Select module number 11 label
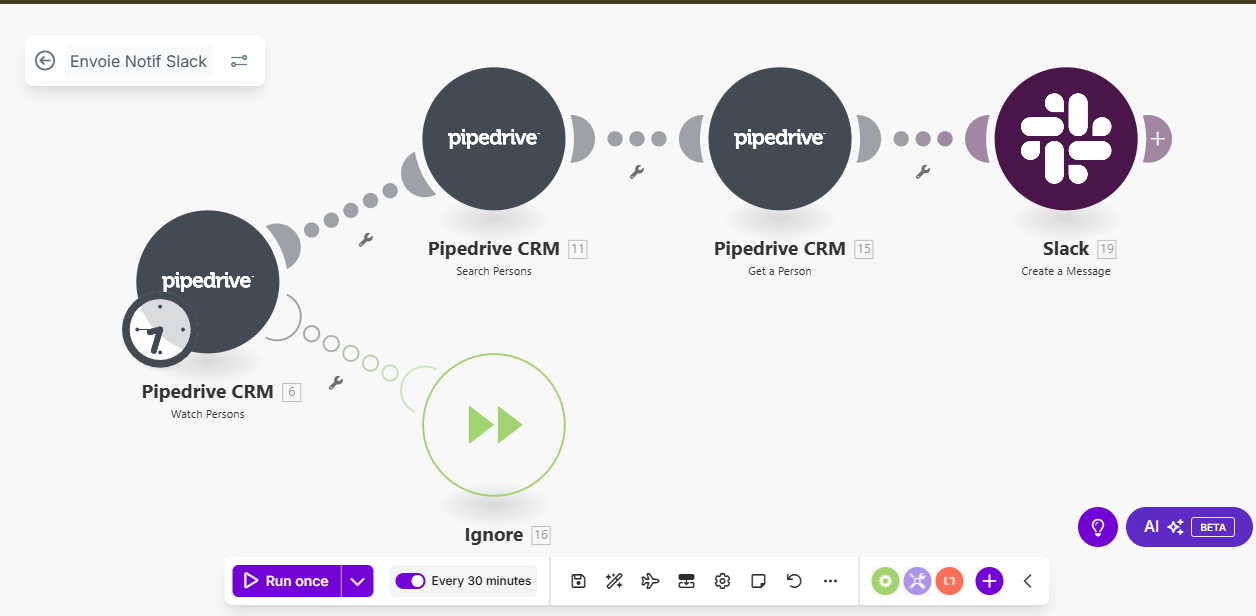Image resolution: width=1256 pixels, height=616 pixels. [x=578, y=249]
